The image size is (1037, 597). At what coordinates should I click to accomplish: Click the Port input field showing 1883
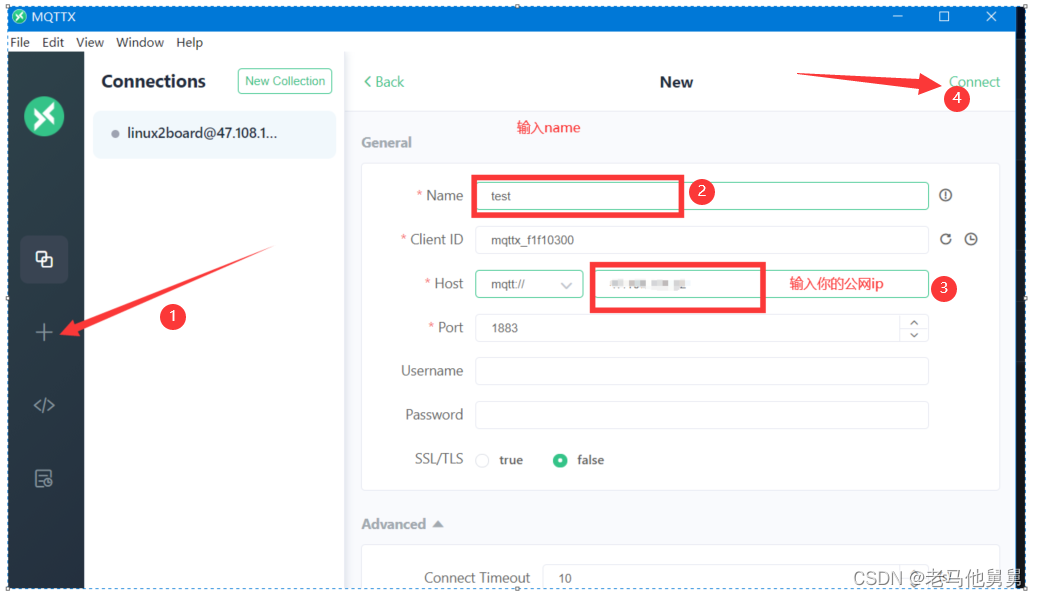tap(688, 328)
